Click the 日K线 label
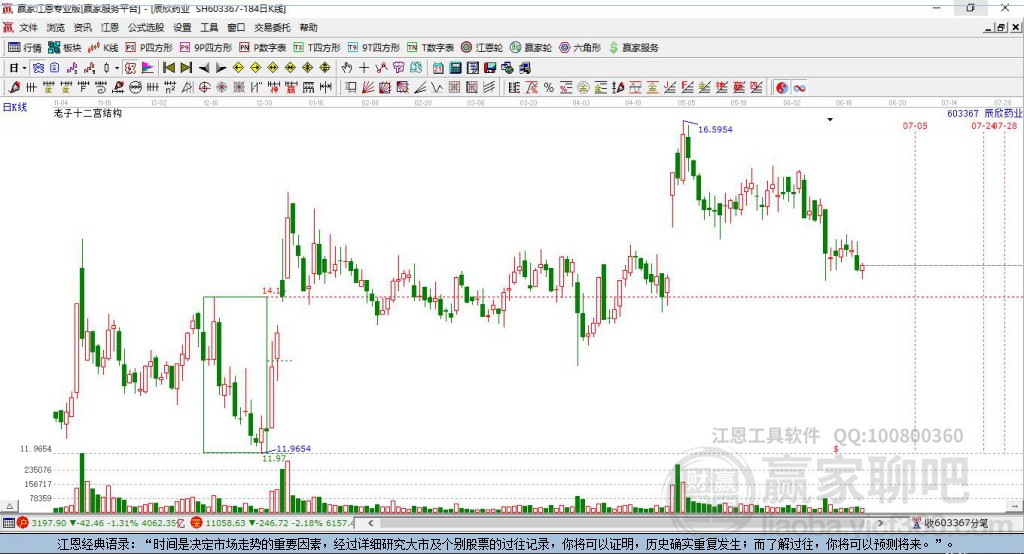Image resolution: width=1024 pixels, height=554 pixels. 15,107
